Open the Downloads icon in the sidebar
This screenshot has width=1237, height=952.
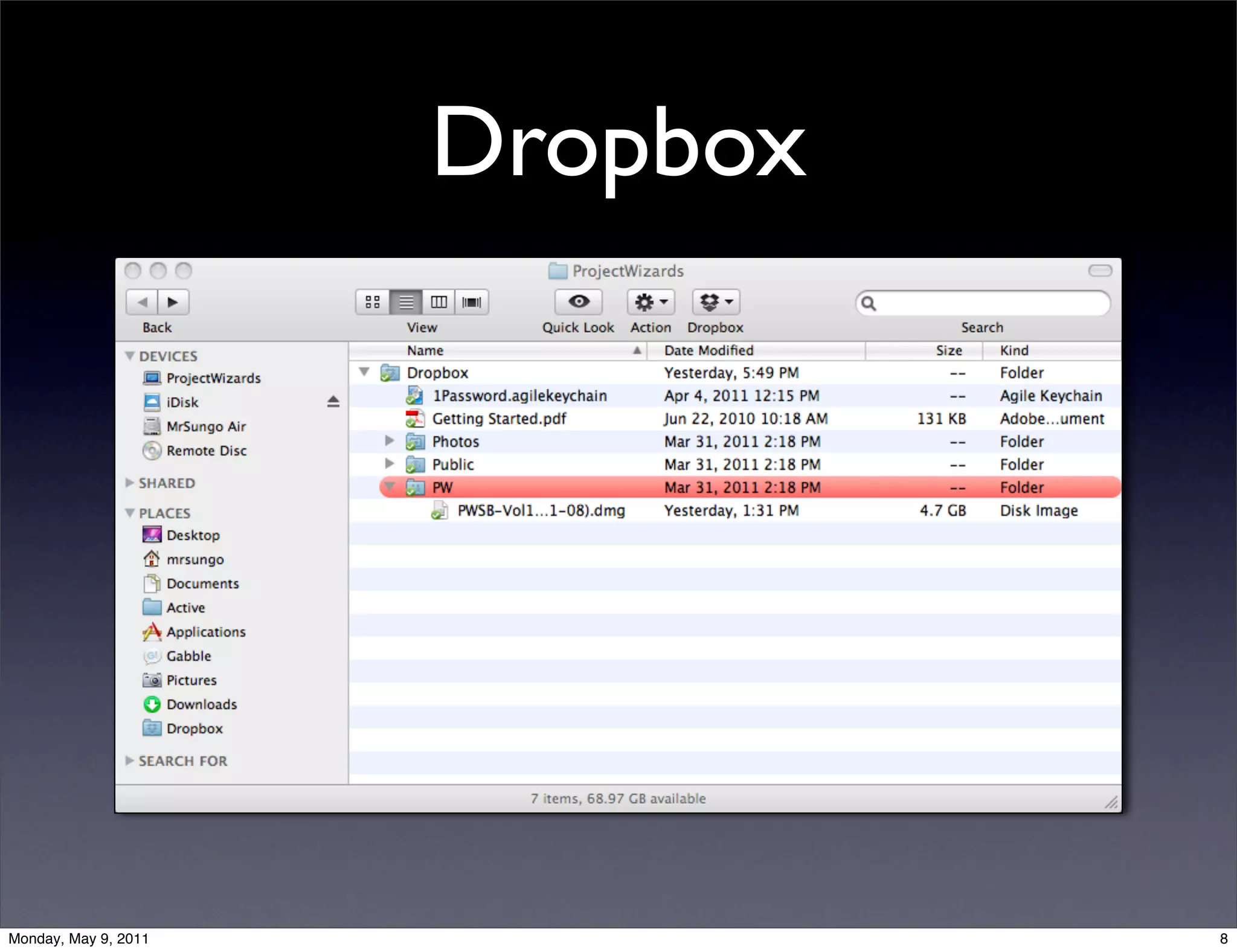pos(152,704)
